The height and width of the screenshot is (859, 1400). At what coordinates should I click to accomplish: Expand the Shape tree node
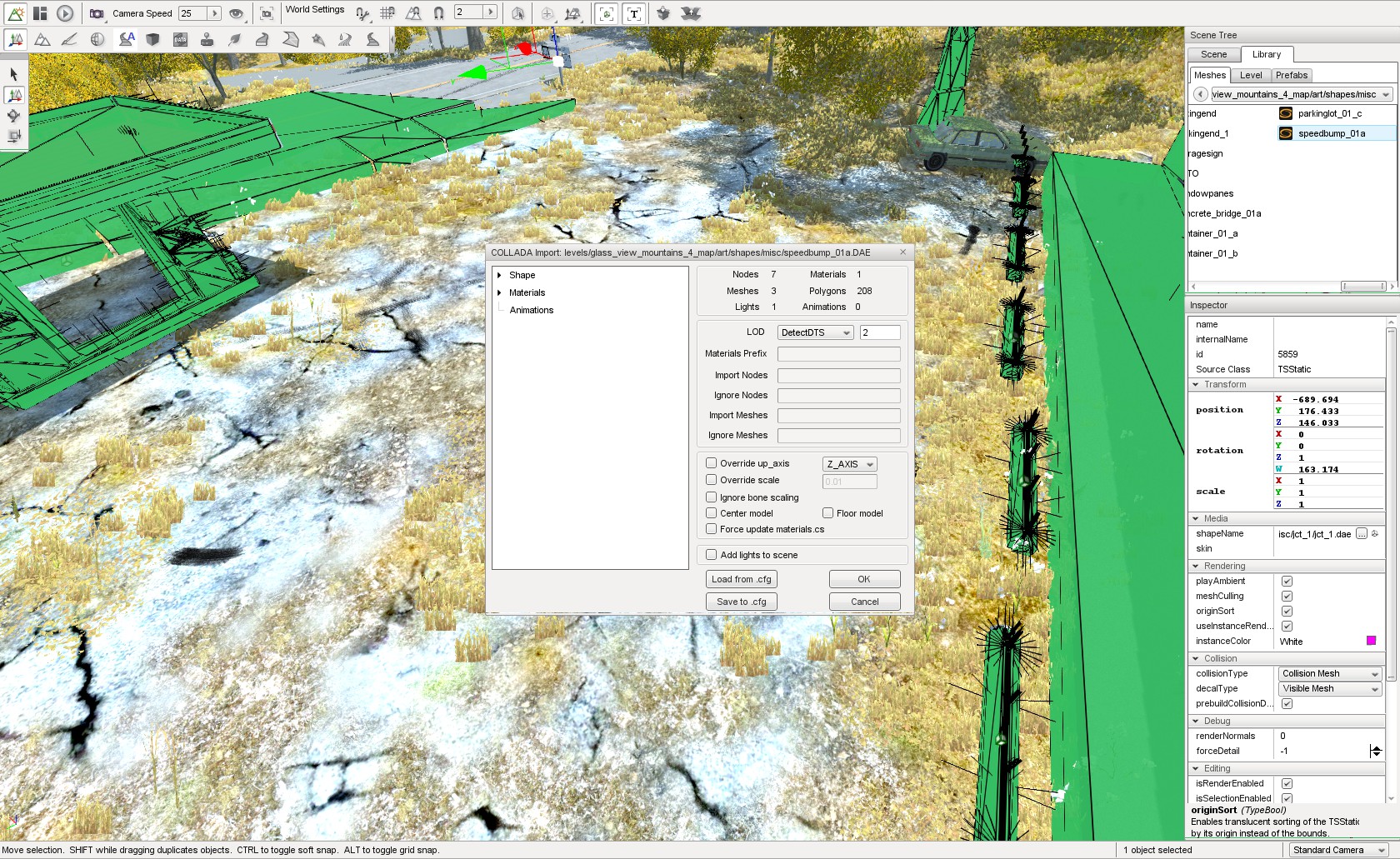point(499,275)
